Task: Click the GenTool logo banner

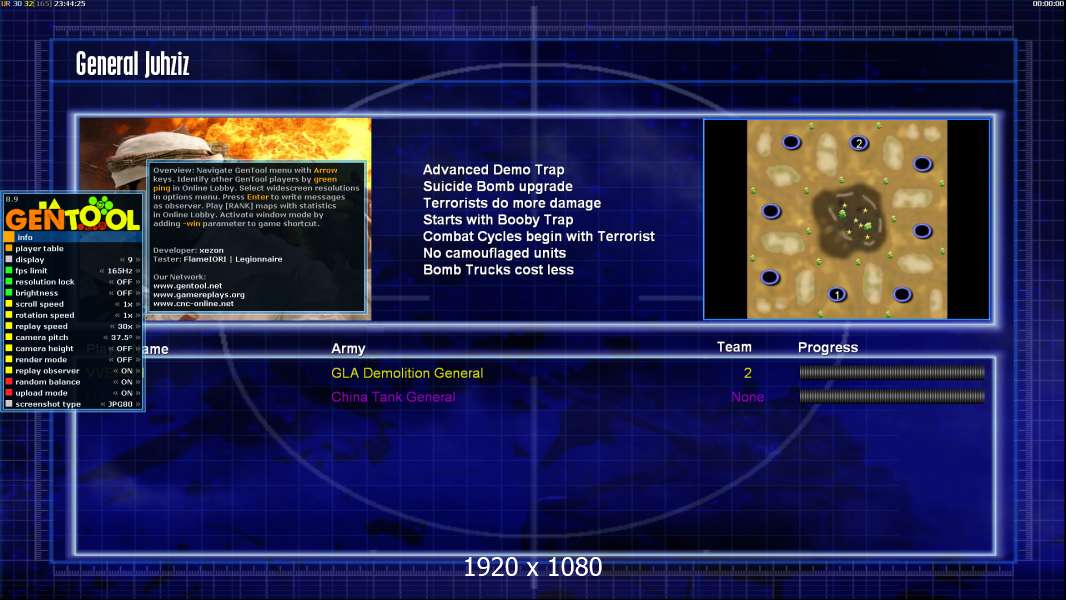Action: coord(73,213)
